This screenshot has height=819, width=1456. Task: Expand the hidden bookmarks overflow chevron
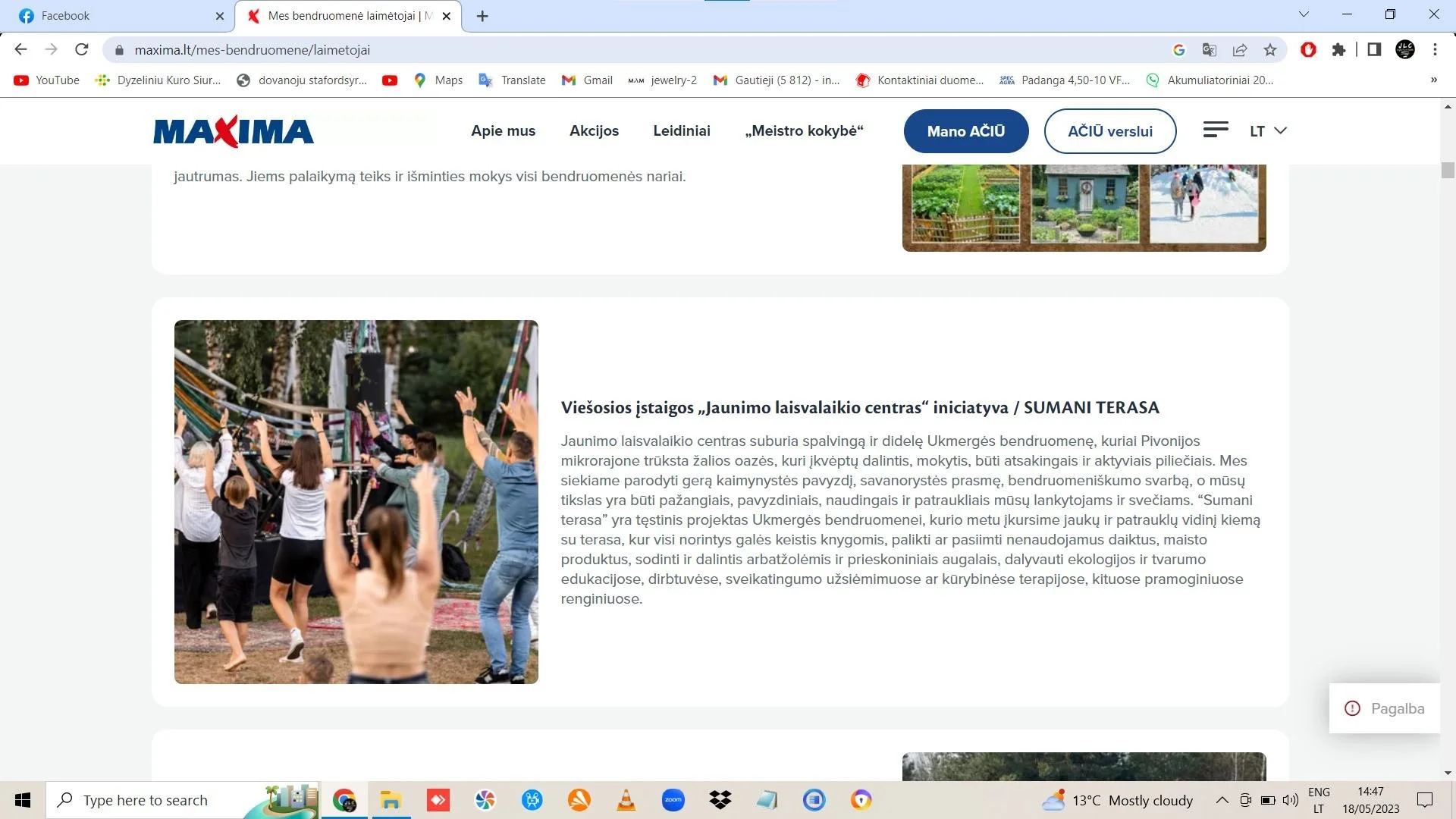point(1433,80)
